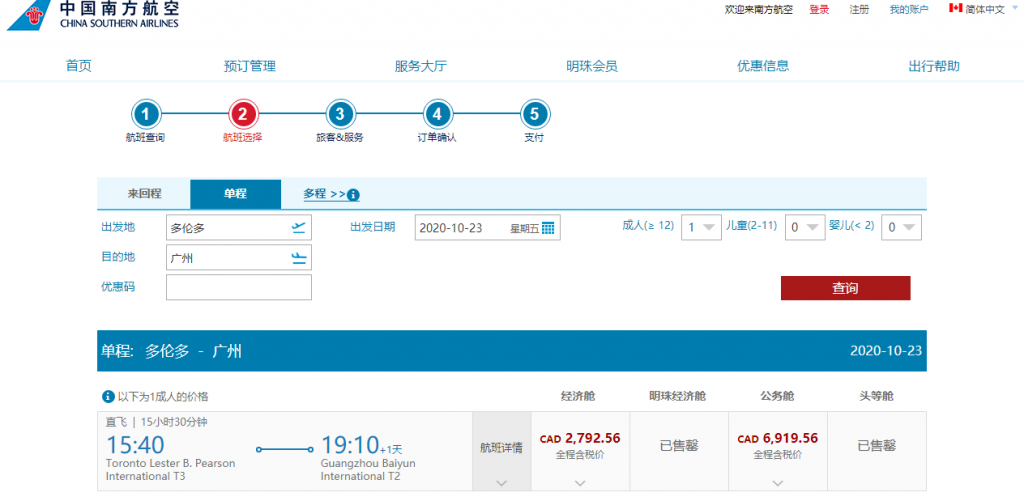1024x501 pixels.
Task: Open the 首页 home menu
Action: coord(79,66)
